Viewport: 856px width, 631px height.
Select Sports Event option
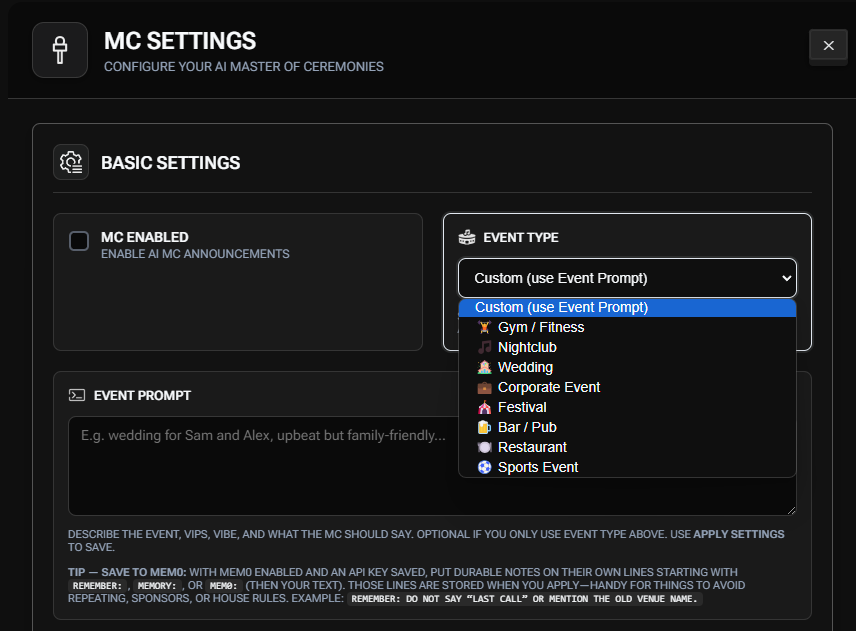(627, 467)
